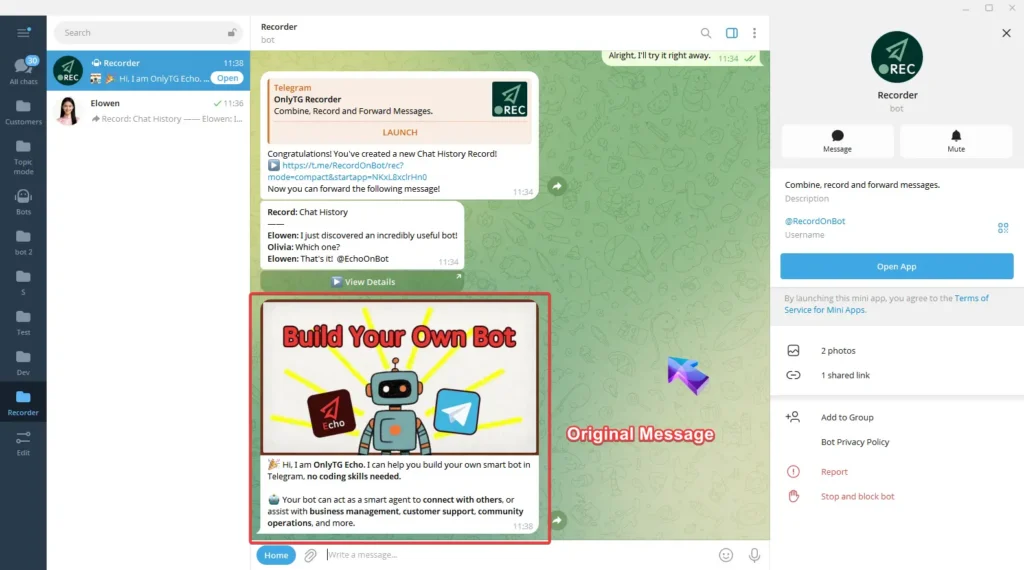
Task: Click the search icon in chat header
Action: tap(706, 33)
